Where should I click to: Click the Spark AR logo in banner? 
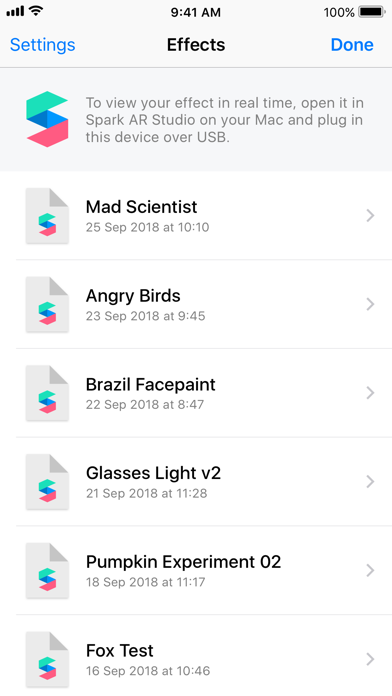tap(47, 119)
